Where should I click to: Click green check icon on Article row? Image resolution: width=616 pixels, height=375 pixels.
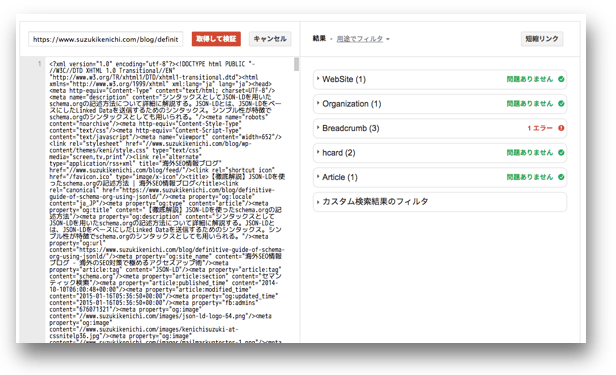tap(561, 177)
